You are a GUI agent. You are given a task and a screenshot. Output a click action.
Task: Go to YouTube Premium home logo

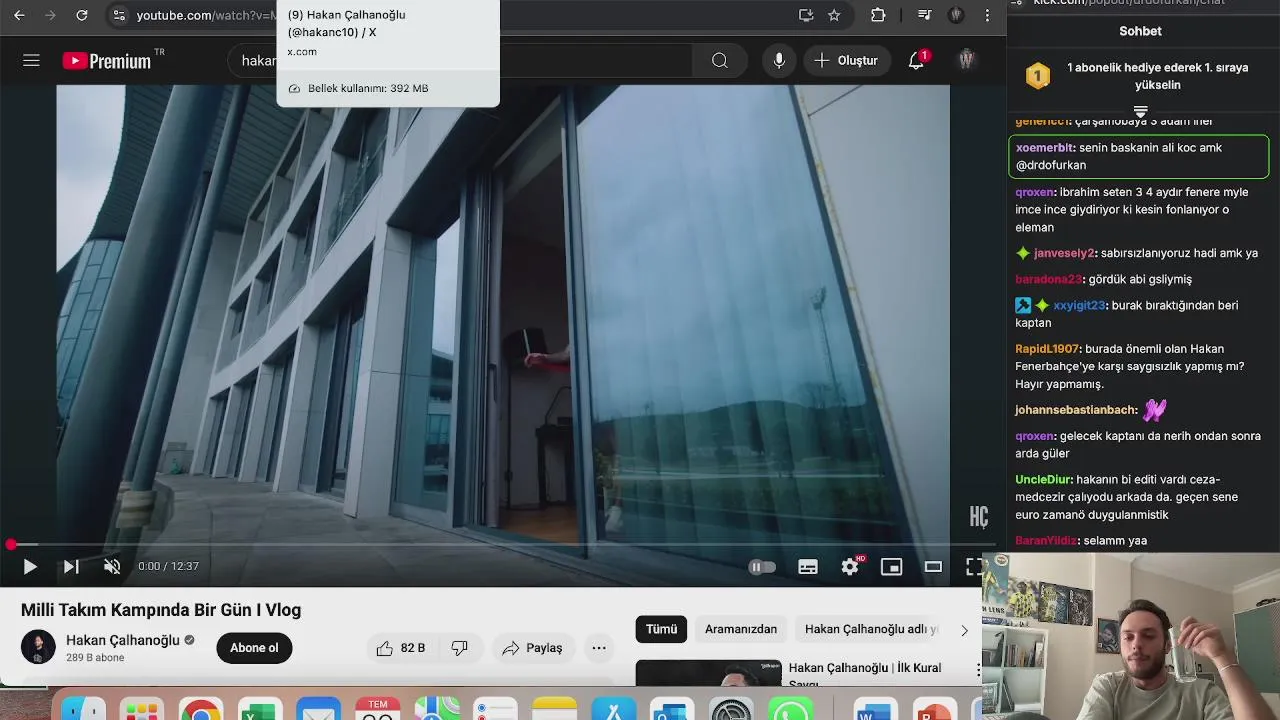coord(106,61)
